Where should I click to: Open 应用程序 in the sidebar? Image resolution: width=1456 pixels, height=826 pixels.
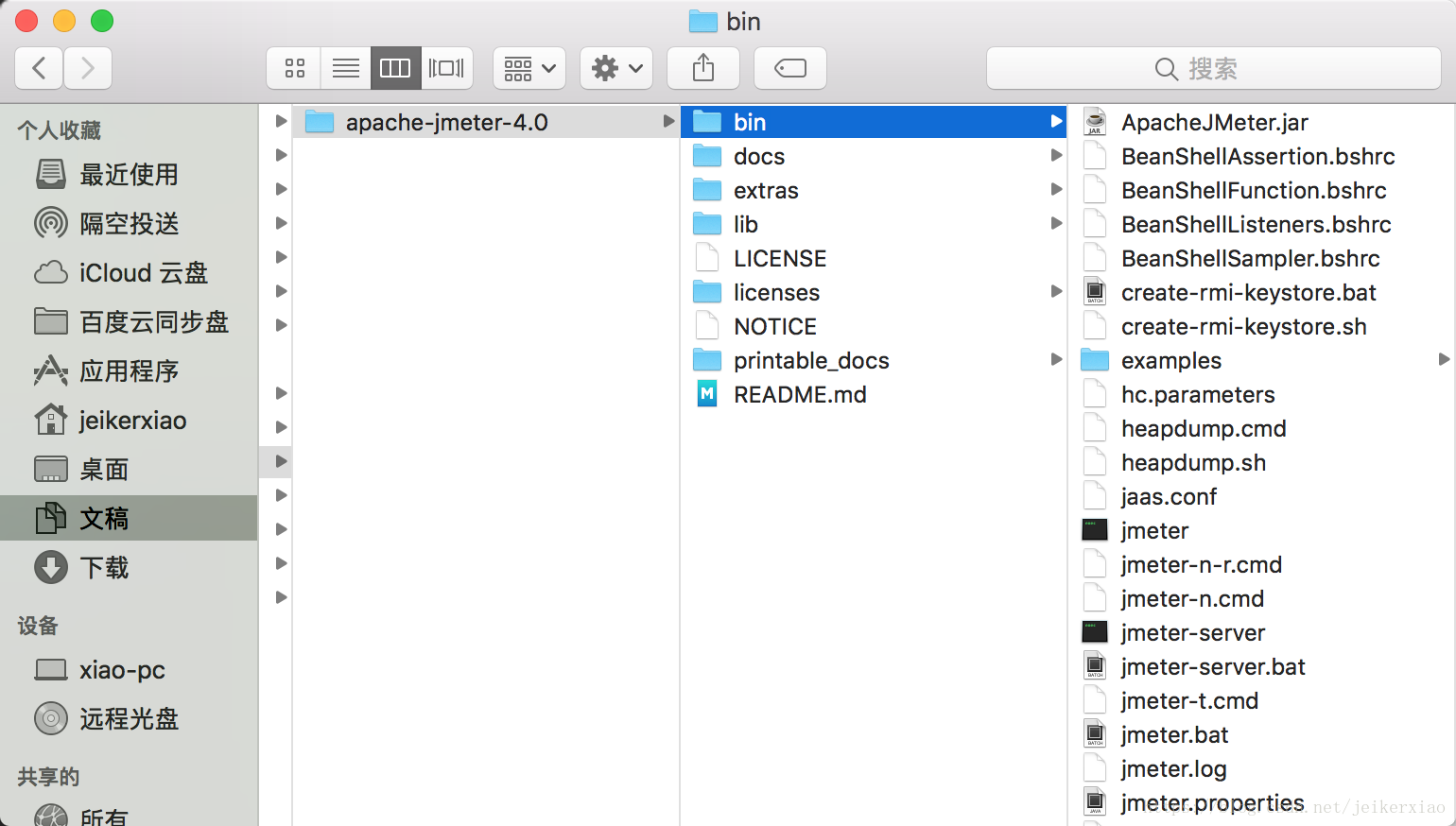(129, 371)
